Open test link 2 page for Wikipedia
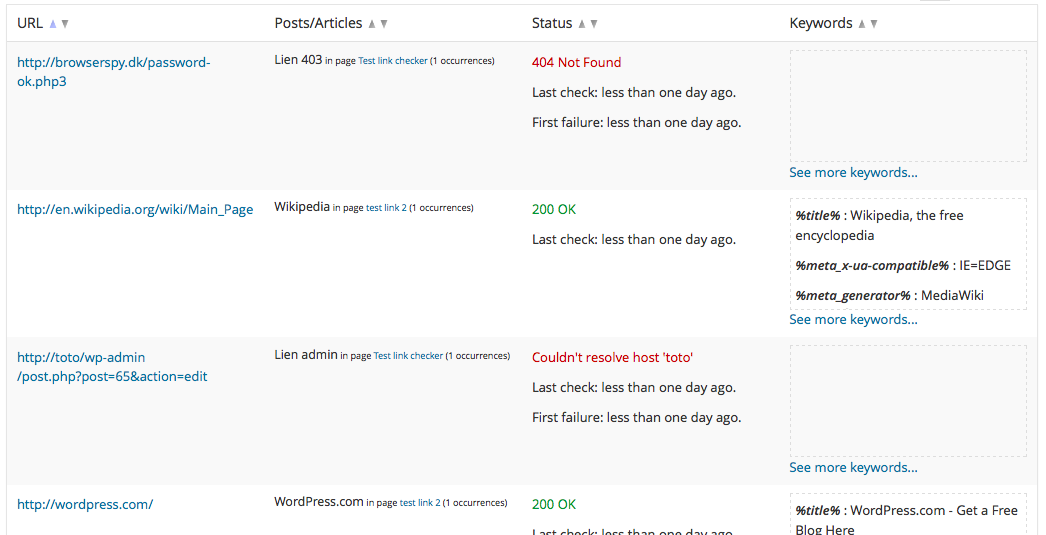The height and width of the screenshot is (535, 1046). pos(386,208)
